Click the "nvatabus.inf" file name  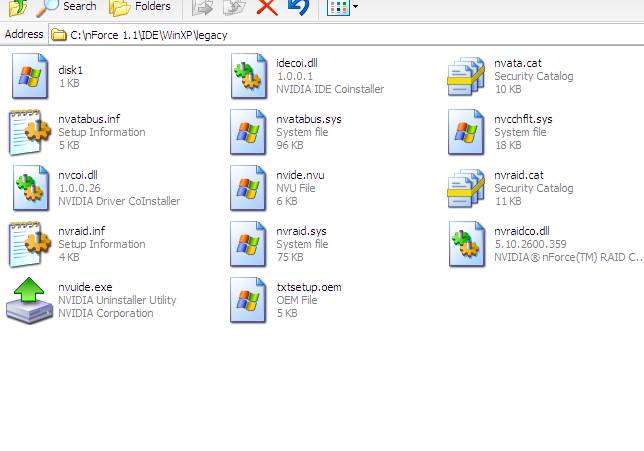(89, 119)
